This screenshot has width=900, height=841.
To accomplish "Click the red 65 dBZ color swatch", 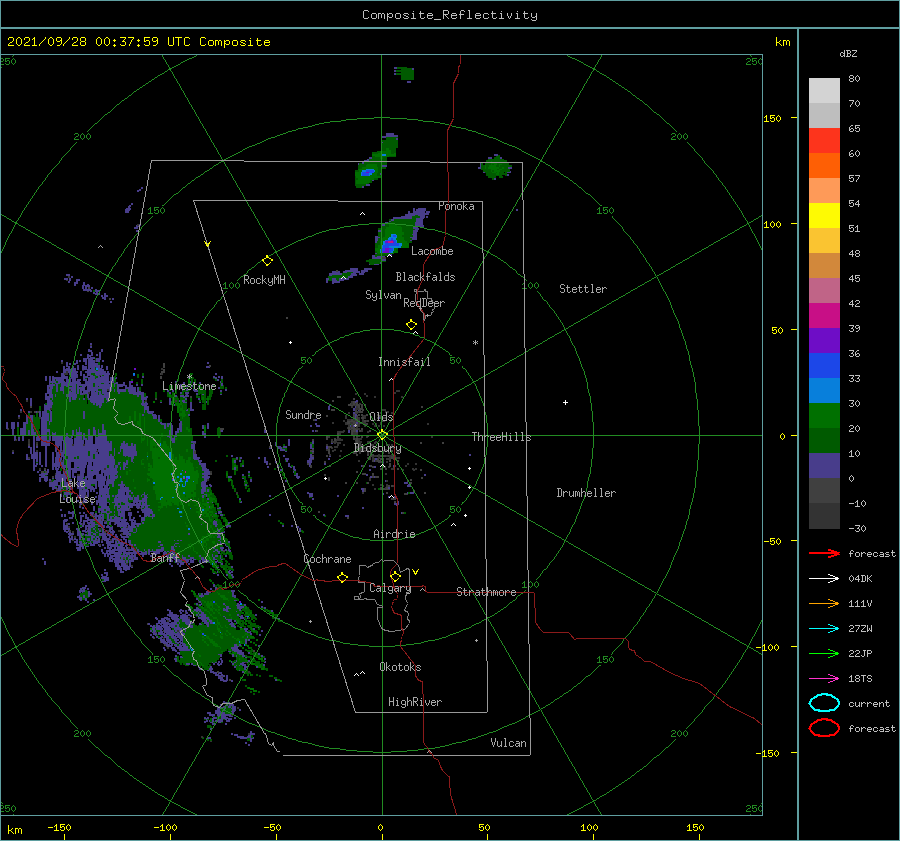I will (824, 140).
